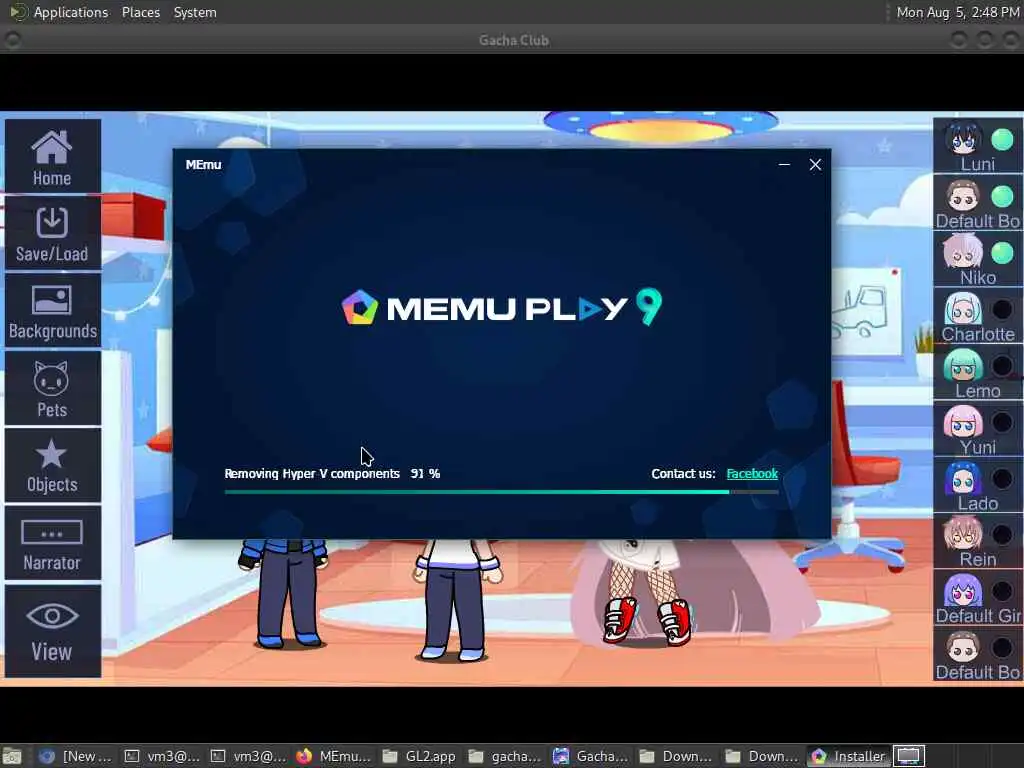Switch to the Installer taskbar entry

[848, 756]
